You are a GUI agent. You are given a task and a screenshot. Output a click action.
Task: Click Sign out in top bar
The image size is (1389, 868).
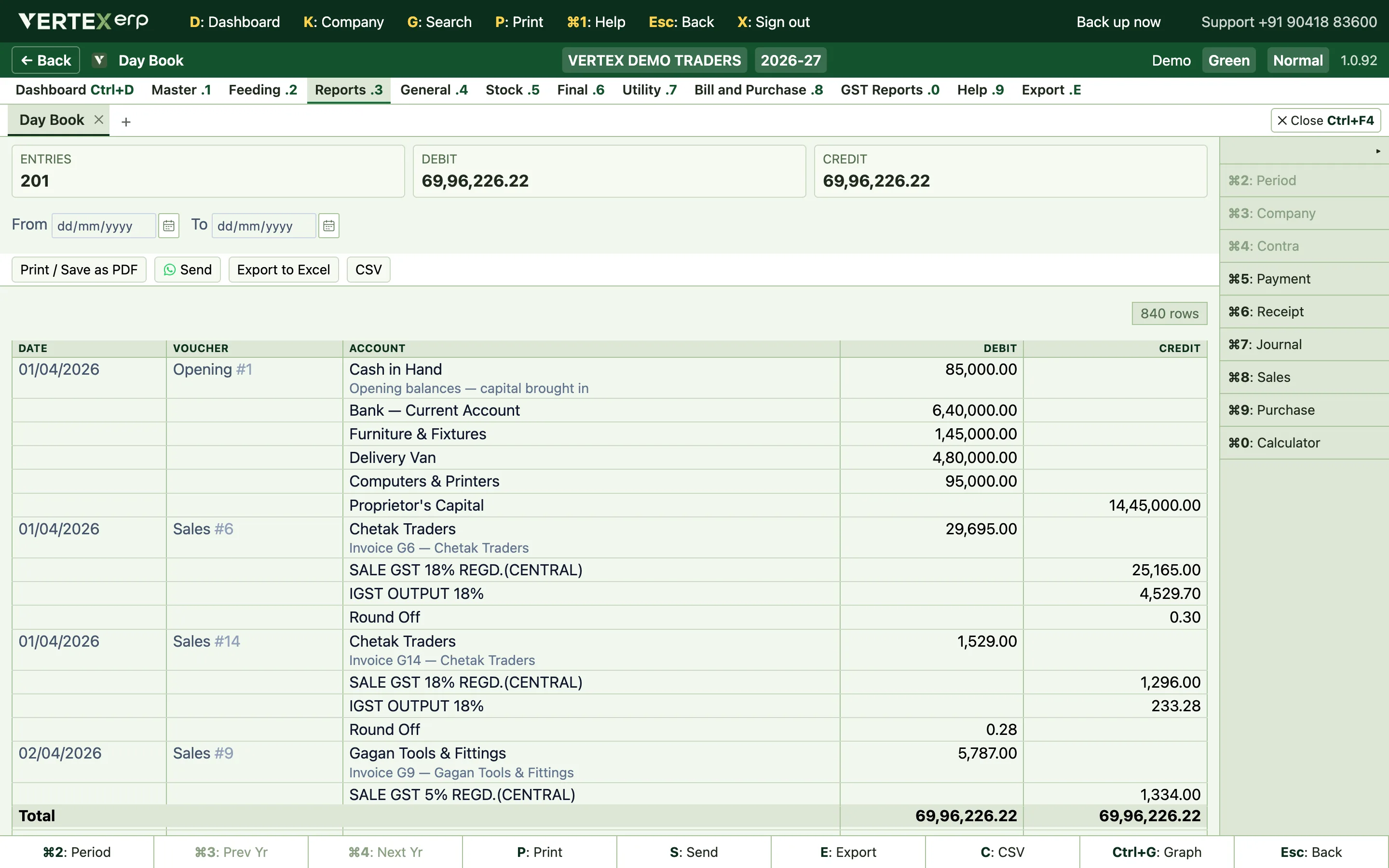(773, 22)
